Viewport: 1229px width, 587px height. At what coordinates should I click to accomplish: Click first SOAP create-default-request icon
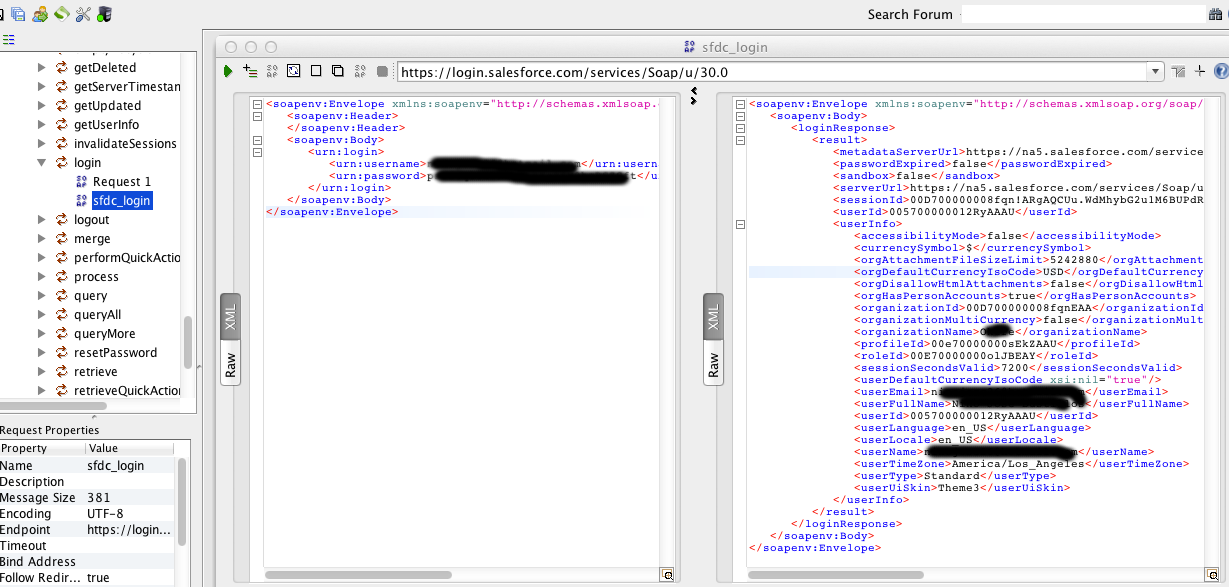pos(272,71)
